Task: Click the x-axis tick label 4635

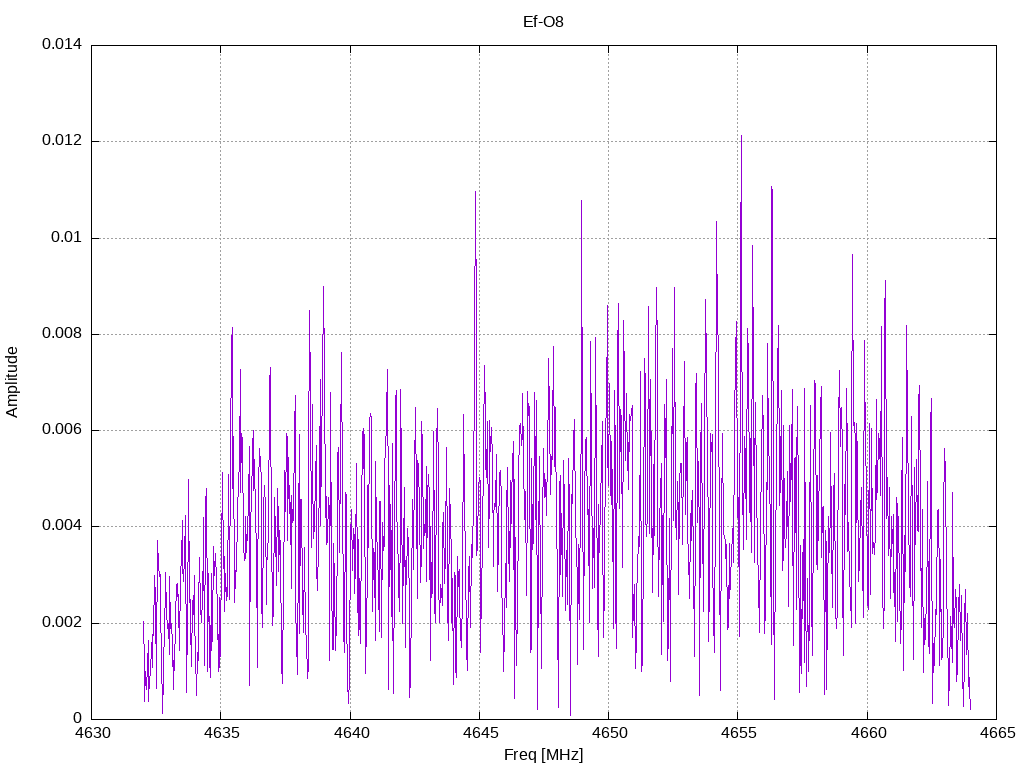Action: (x=221, y=733)
